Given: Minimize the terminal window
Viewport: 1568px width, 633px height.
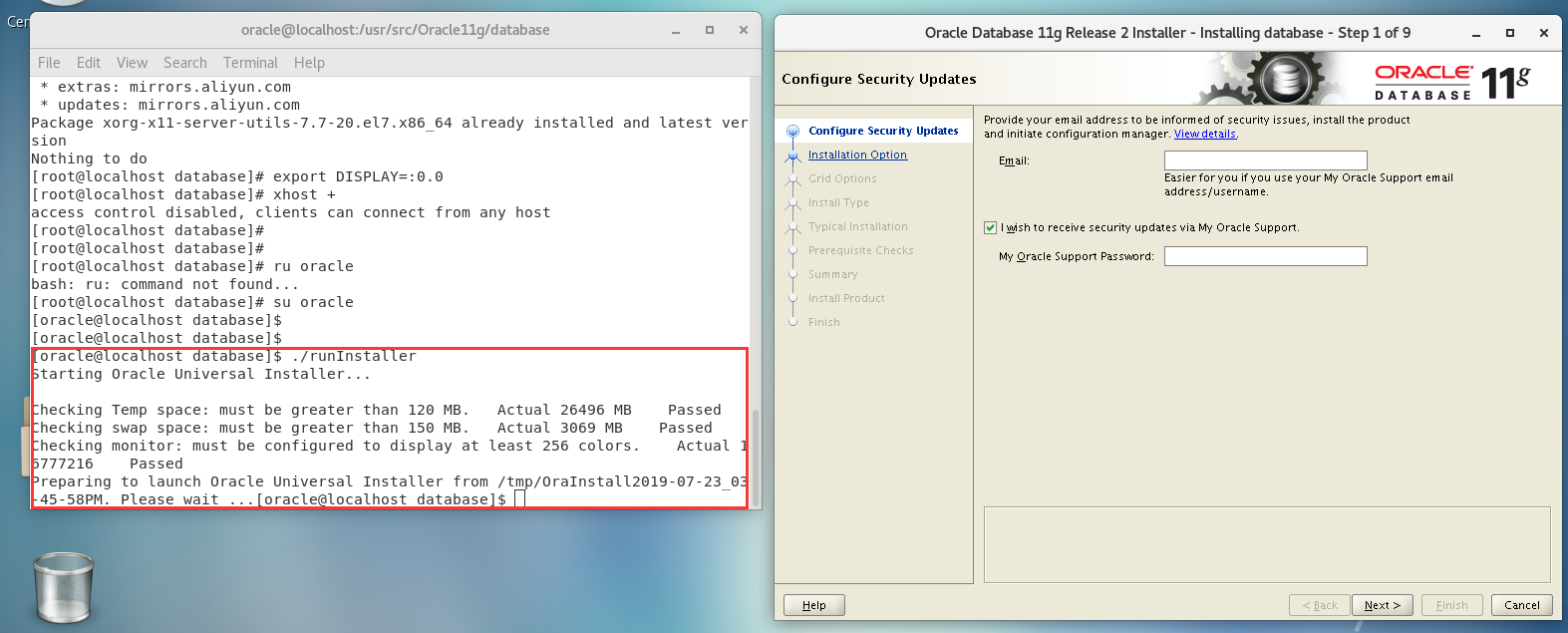Looking at the screenshot, I should pos(676,31).
